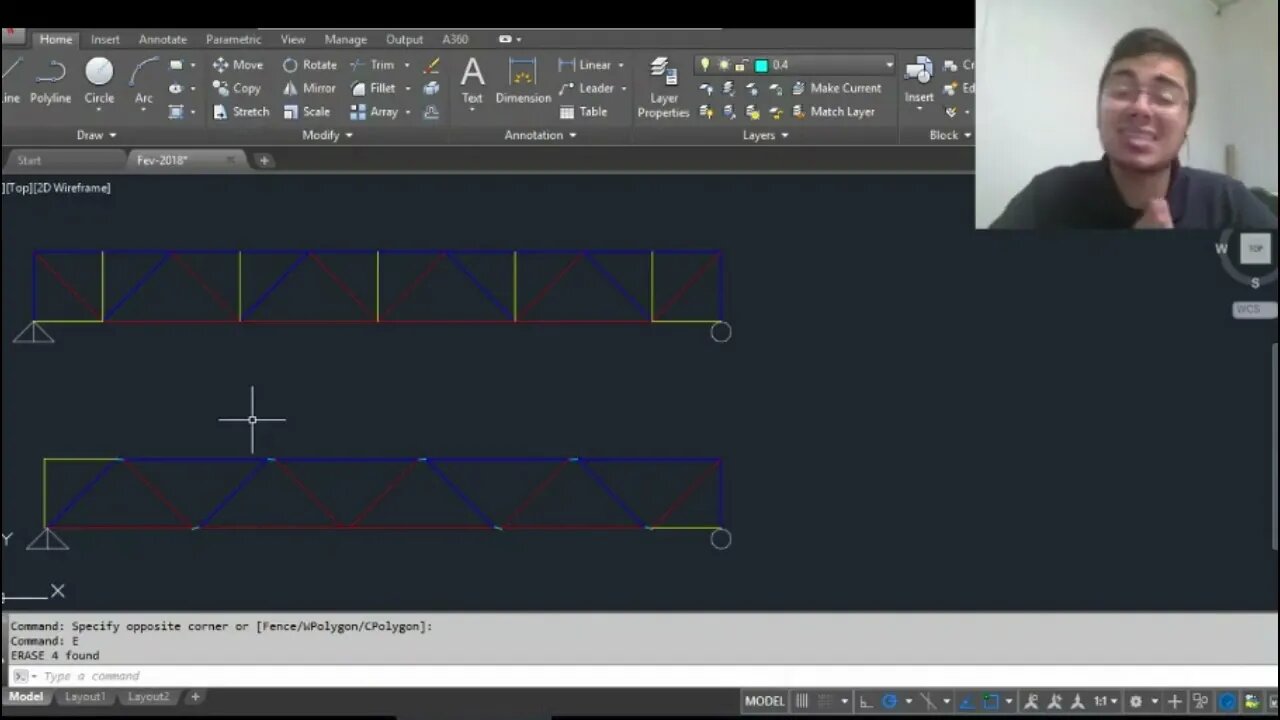The image size is (1280, 720).
Task: Open the Output ribbon tab
Action: [405, 39]
